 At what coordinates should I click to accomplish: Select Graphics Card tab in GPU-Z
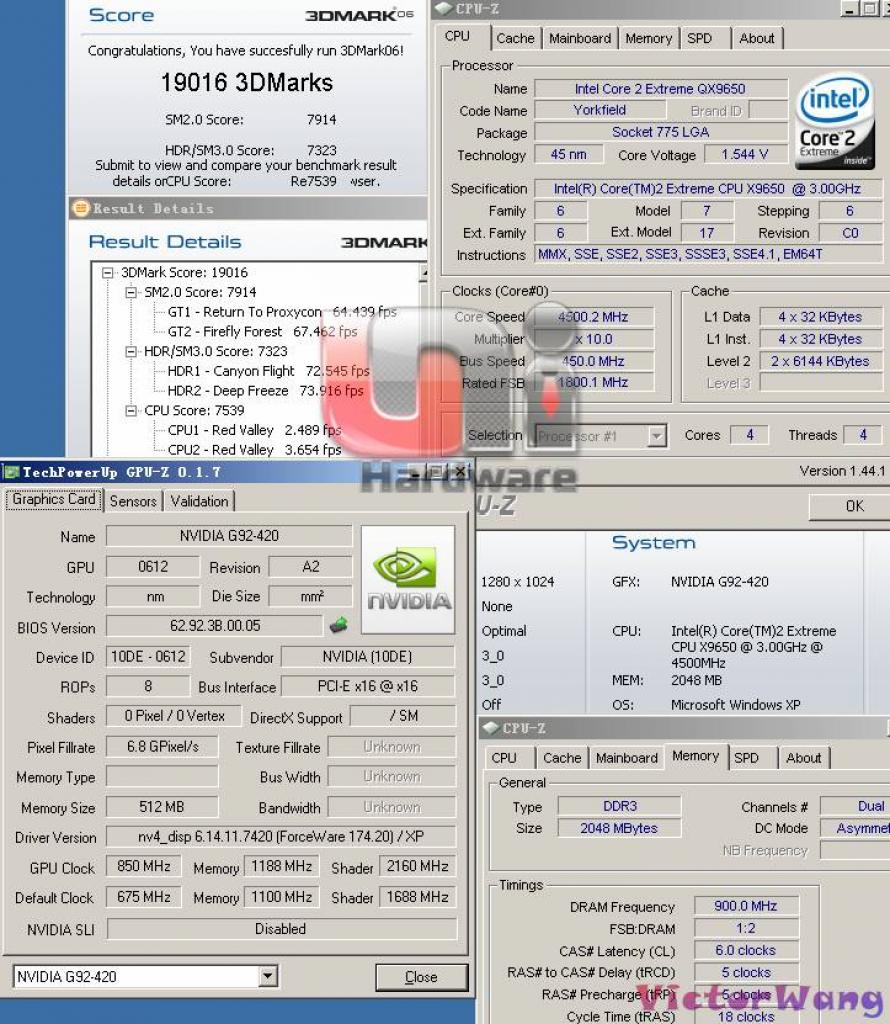[x=54, y=500]
